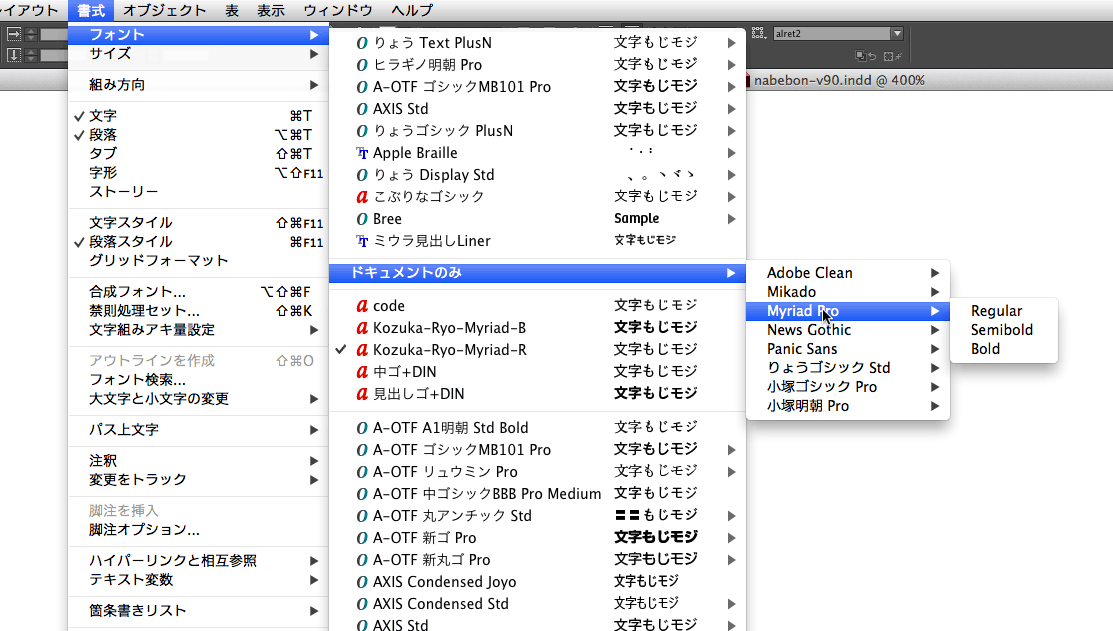Click the clear overrides icon under alret2 dropdown
This screenshot has height=631, width=1113.
point(865,56)
